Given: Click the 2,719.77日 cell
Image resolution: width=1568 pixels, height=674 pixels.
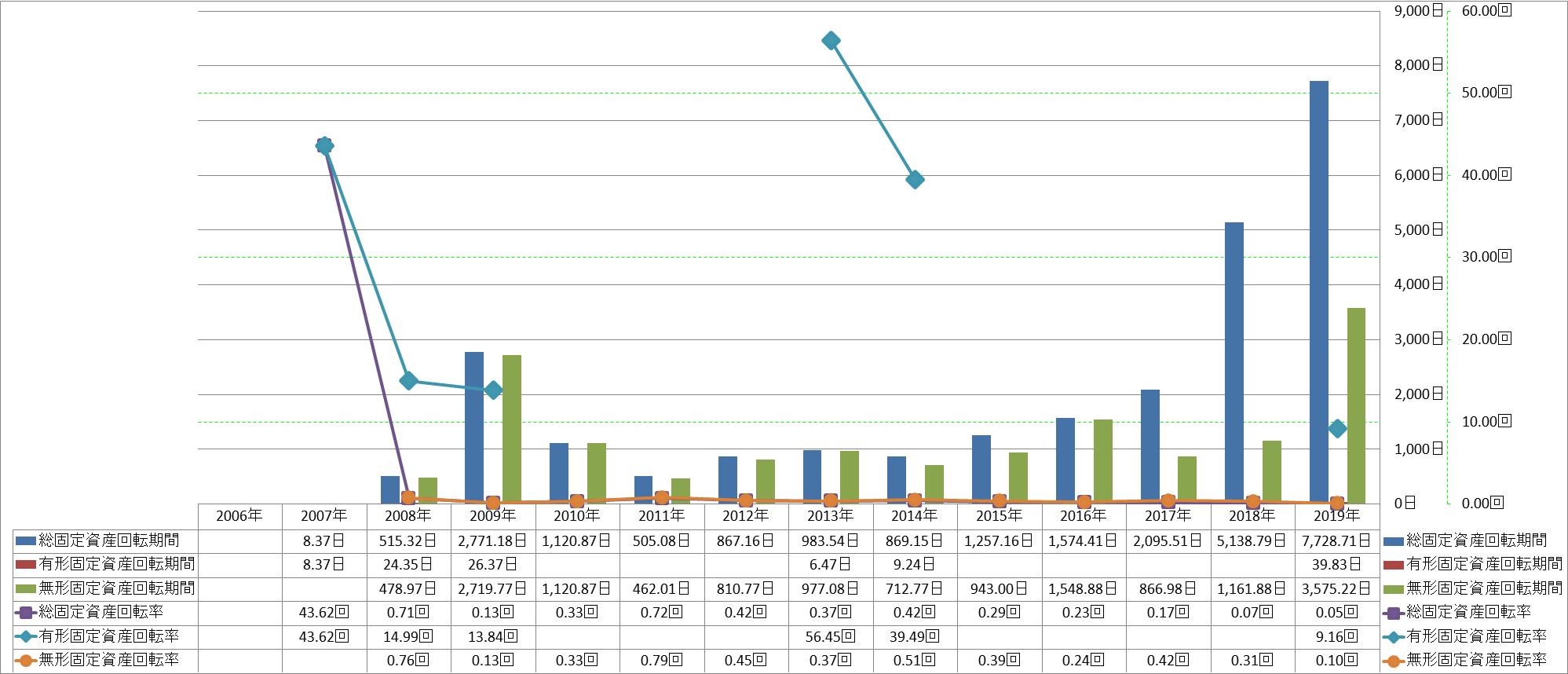Looking at the screenshot, I should pos(492,588).
